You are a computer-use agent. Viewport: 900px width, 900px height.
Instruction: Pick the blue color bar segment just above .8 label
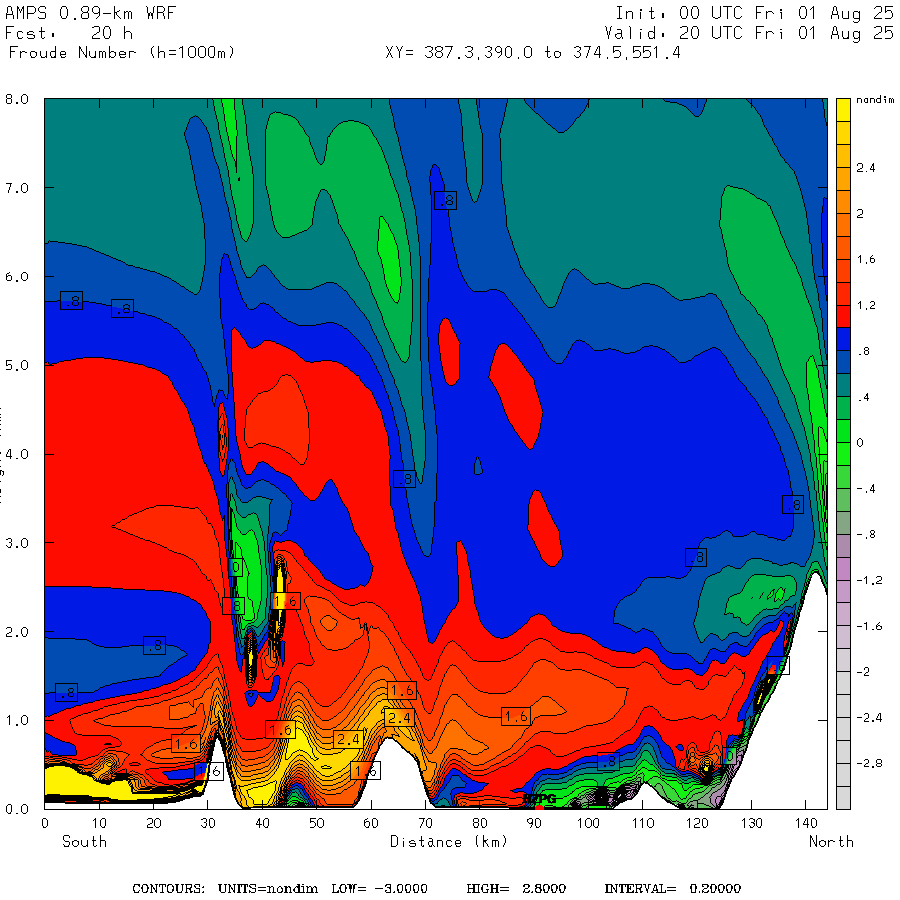pyautogui.click(x=843, y=339)
